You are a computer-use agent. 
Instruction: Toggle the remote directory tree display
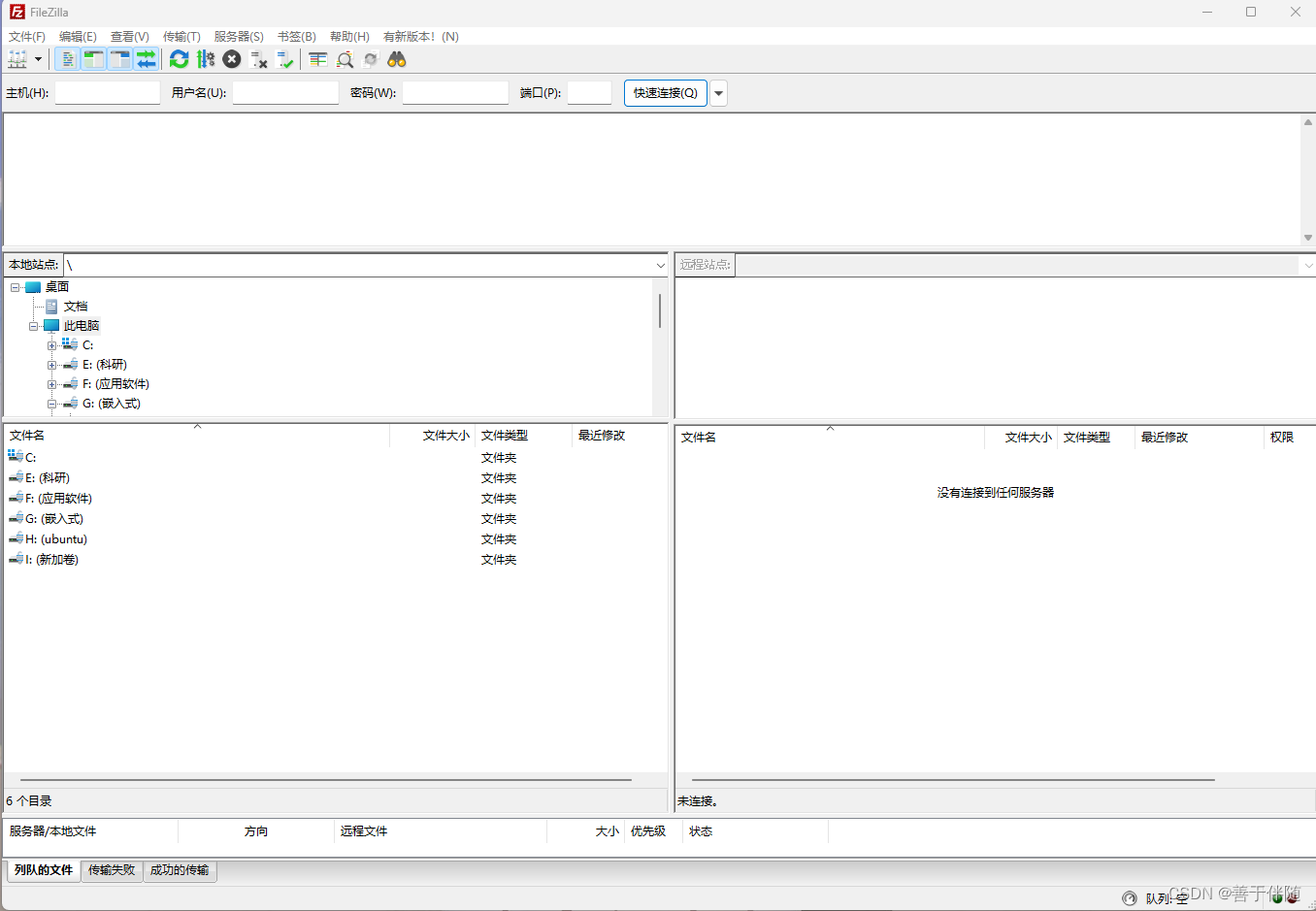click(119, 59)
